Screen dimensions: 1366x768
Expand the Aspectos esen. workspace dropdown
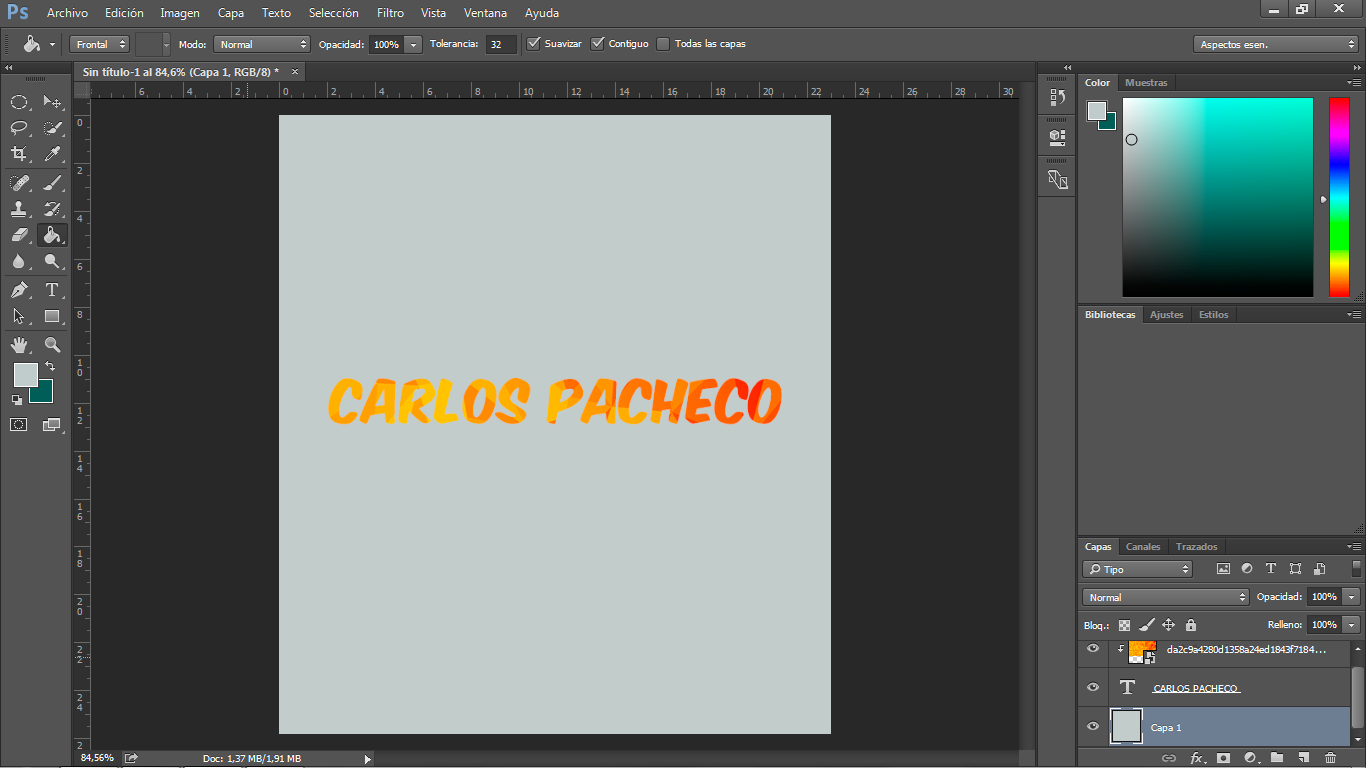coord(1276,44)
